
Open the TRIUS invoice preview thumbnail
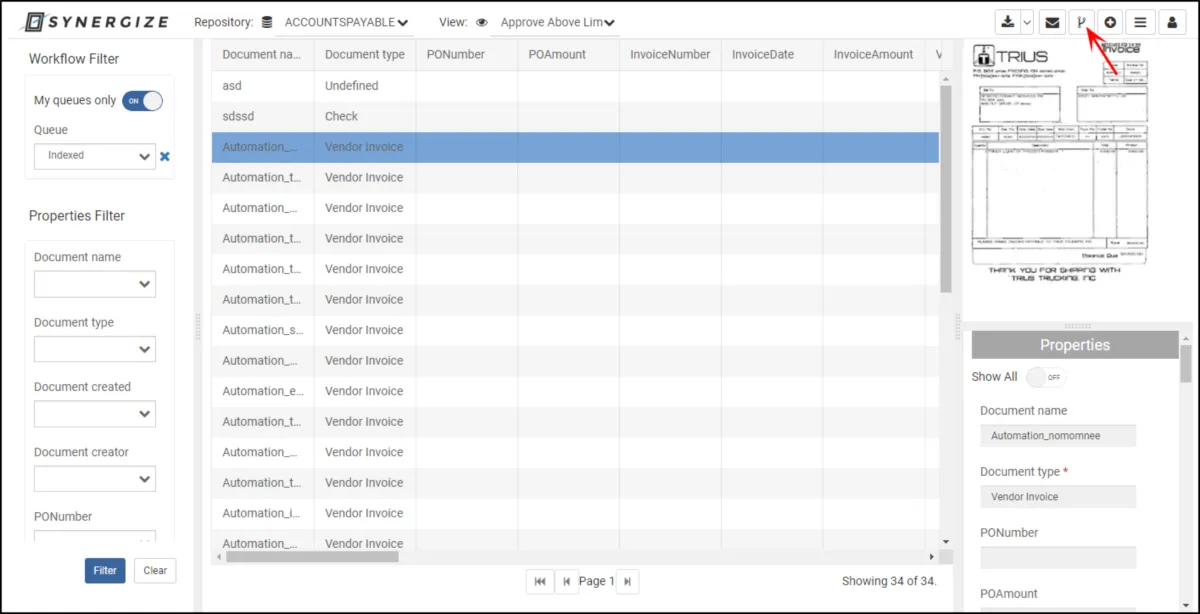click(x=1061, y=161)
